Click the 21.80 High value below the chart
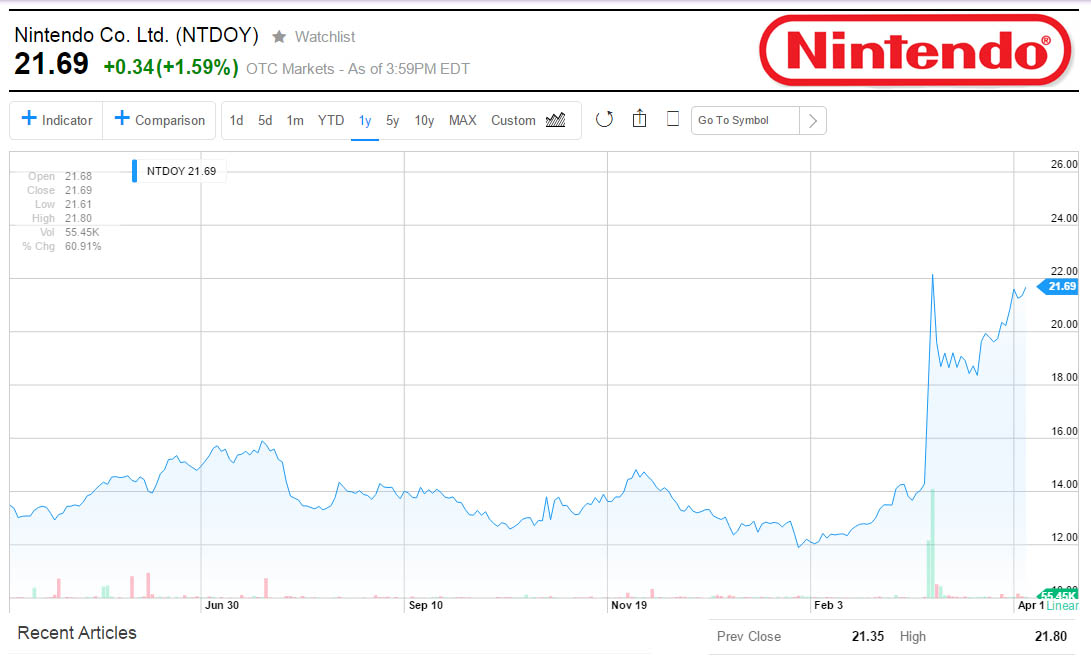 click(1051, 637)
